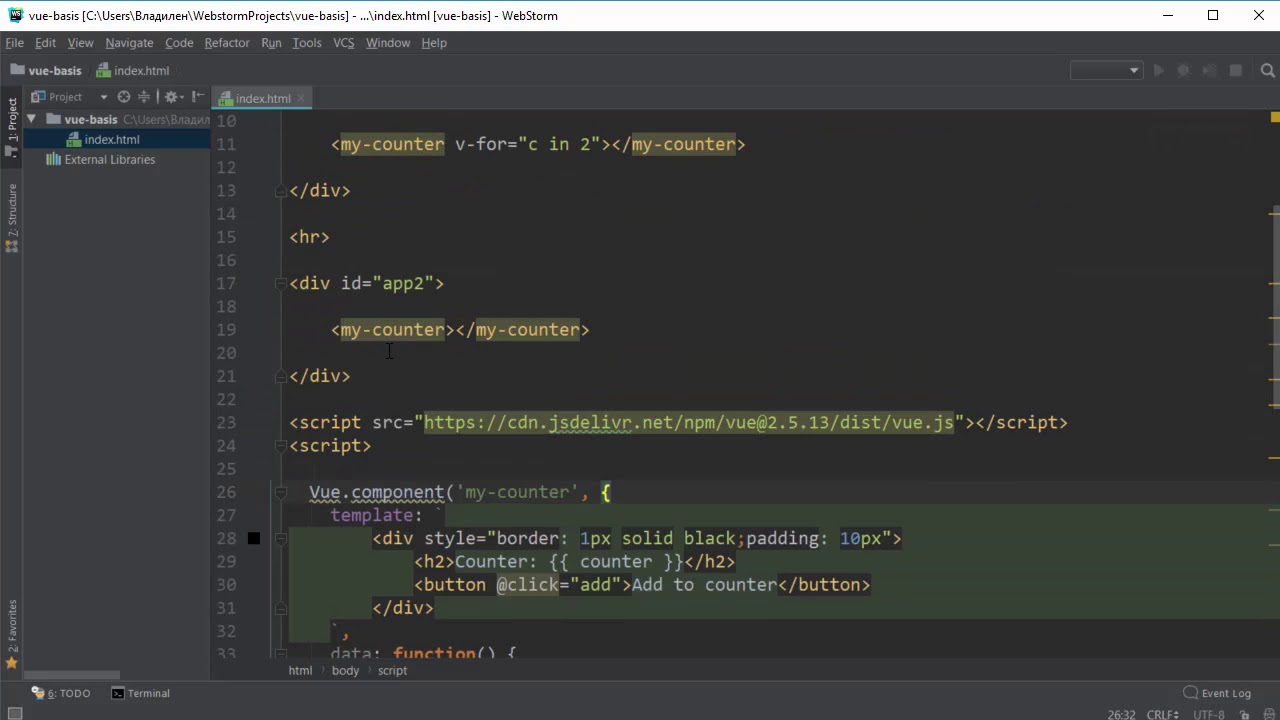
Task: Click the hr tag on line 15
Action: (309, 237)
